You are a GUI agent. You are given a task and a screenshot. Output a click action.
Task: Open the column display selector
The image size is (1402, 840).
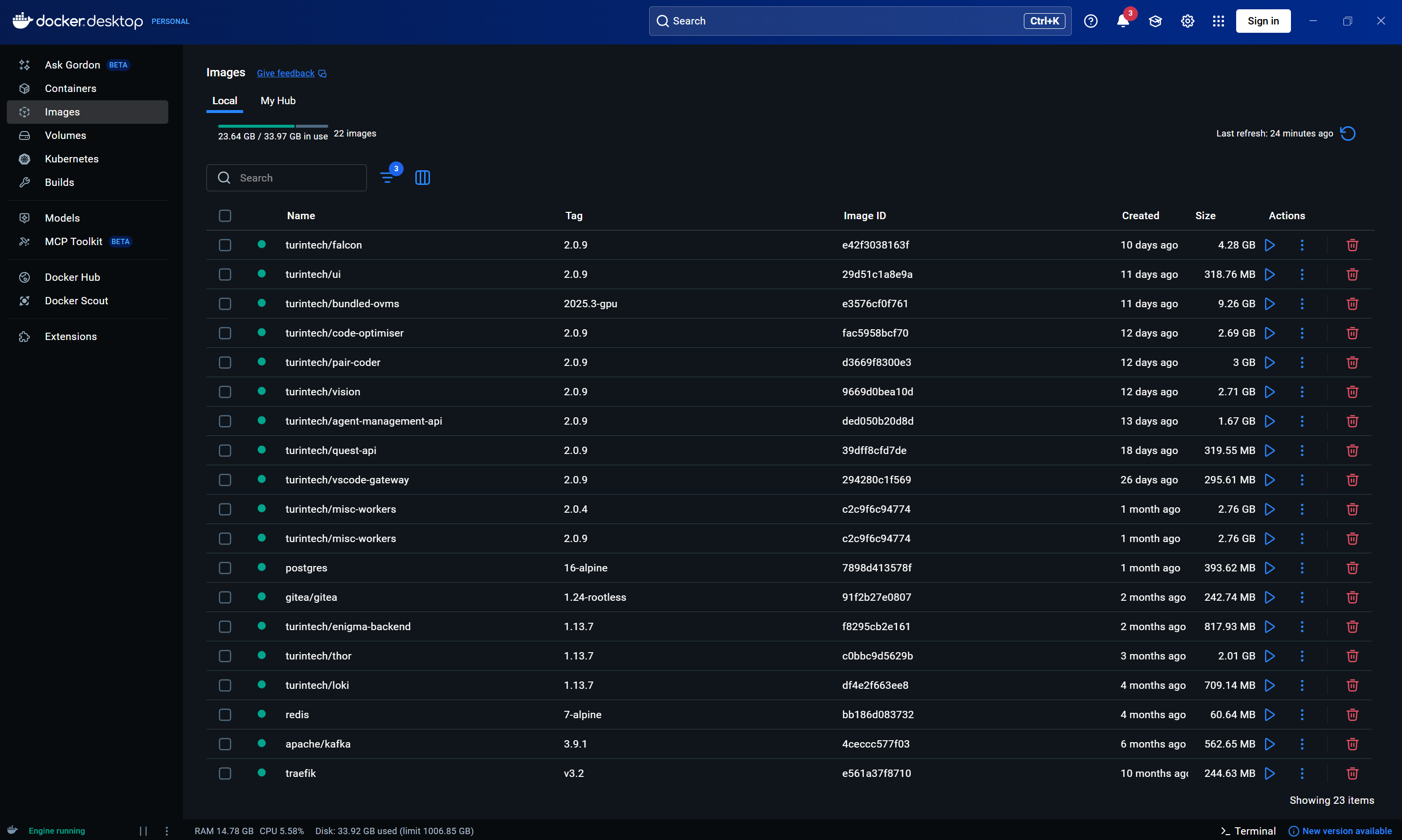click(x=423, y=177)
